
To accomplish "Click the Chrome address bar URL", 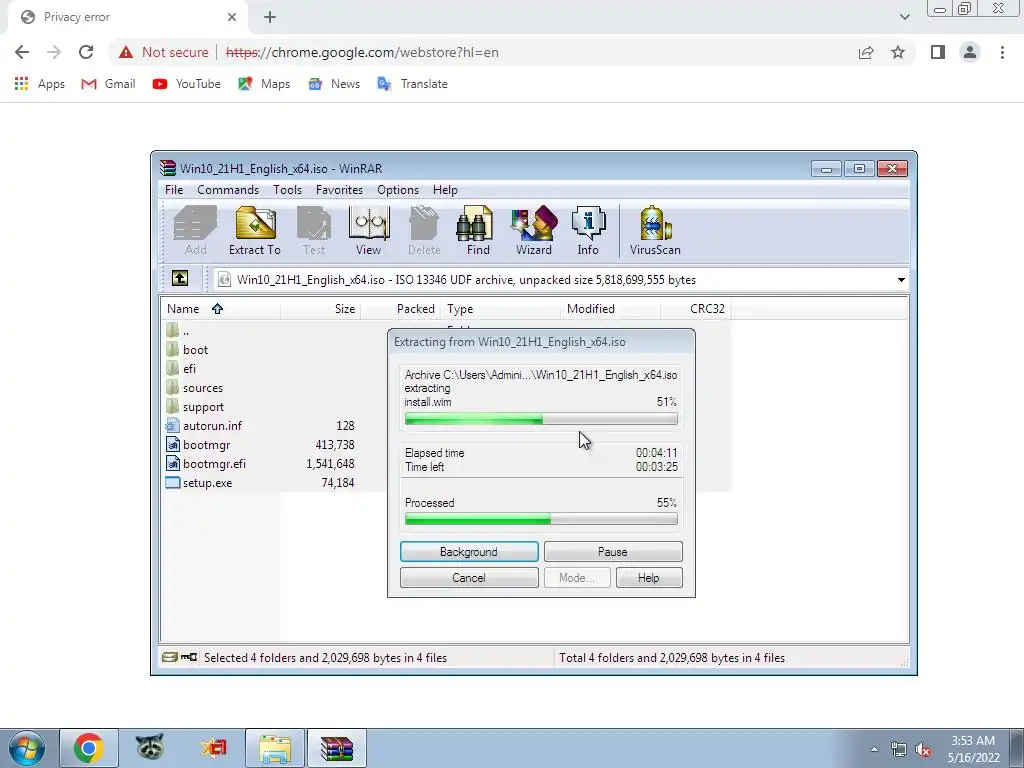I will (362, 52).
